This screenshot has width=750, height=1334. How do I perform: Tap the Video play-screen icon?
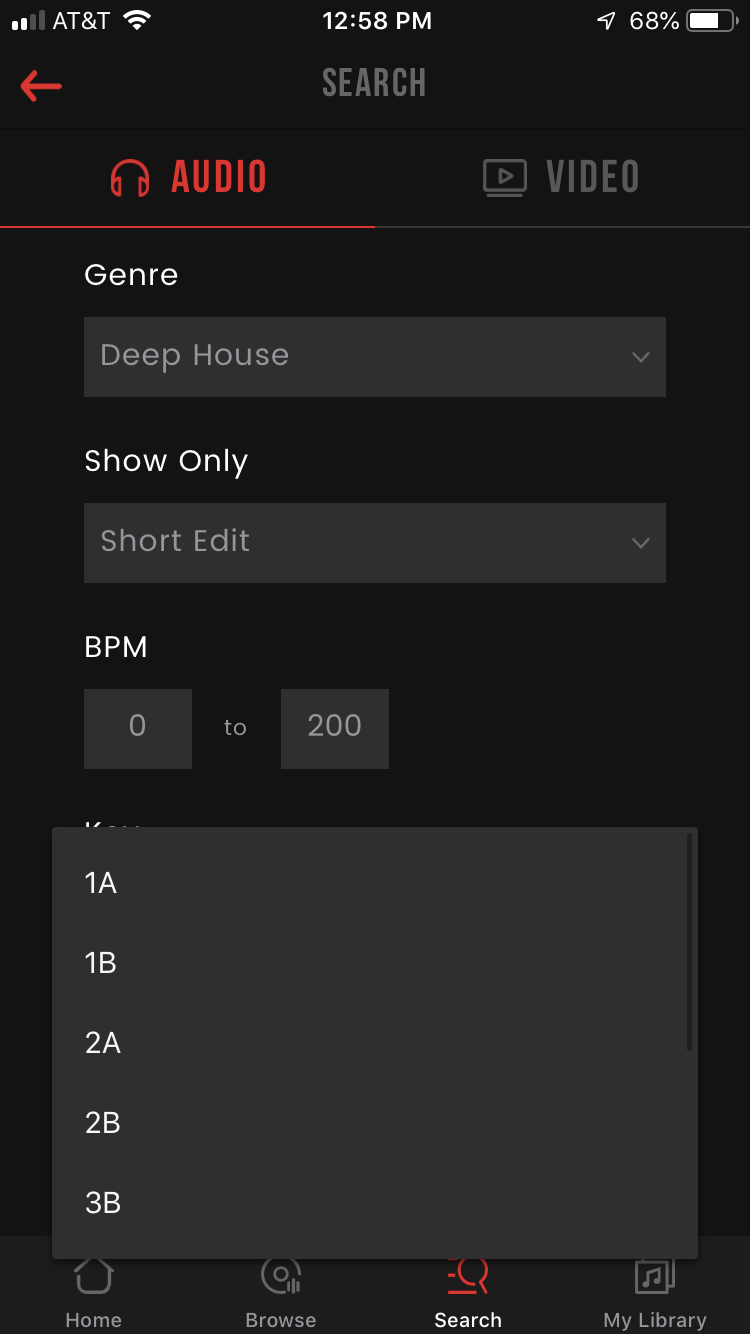tap(505, 178)
